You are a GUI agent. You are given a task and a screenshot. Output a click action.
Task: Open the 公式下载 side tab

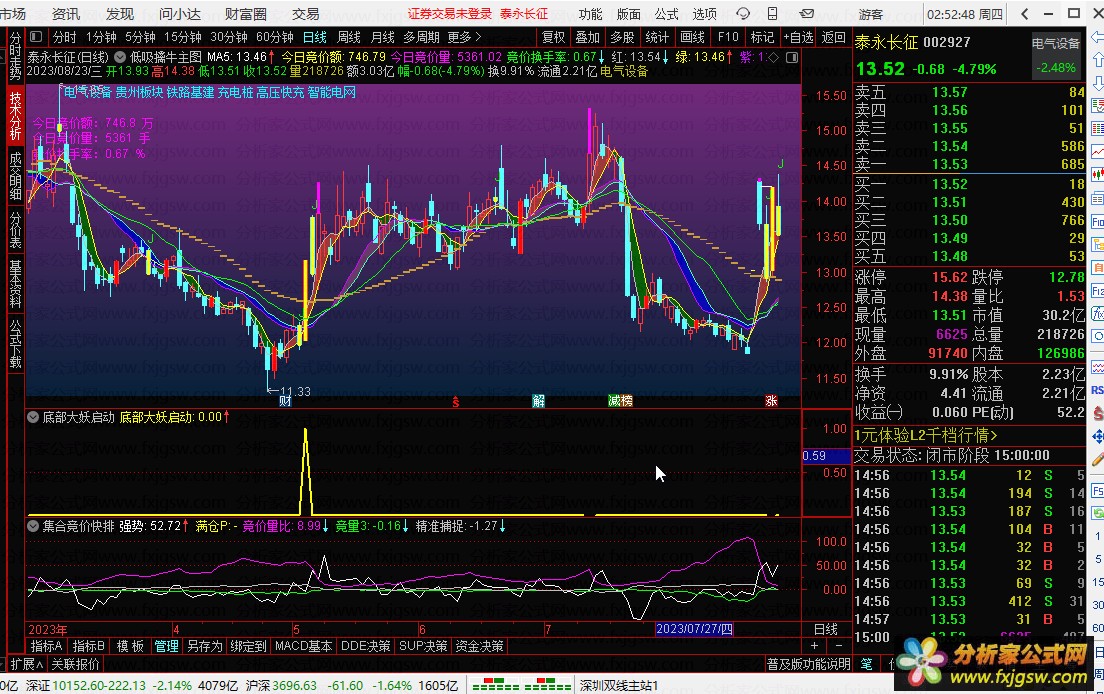pos(15,343)
